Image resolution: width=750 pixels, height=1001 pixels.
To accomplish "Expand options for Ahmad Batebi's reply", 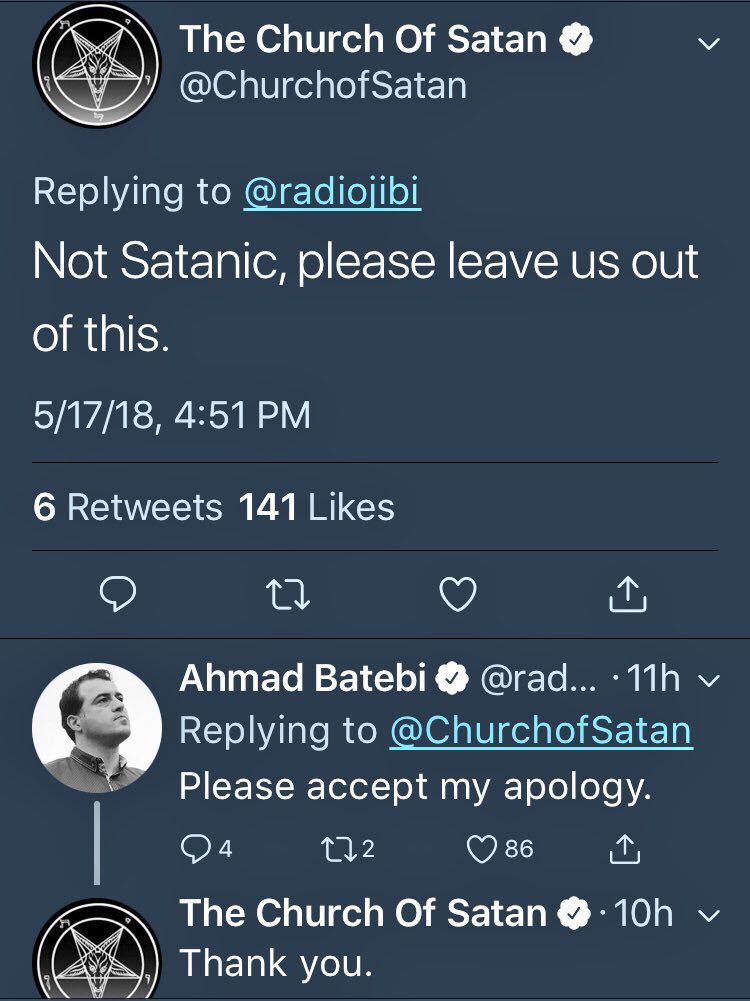I will coord(708,681).
